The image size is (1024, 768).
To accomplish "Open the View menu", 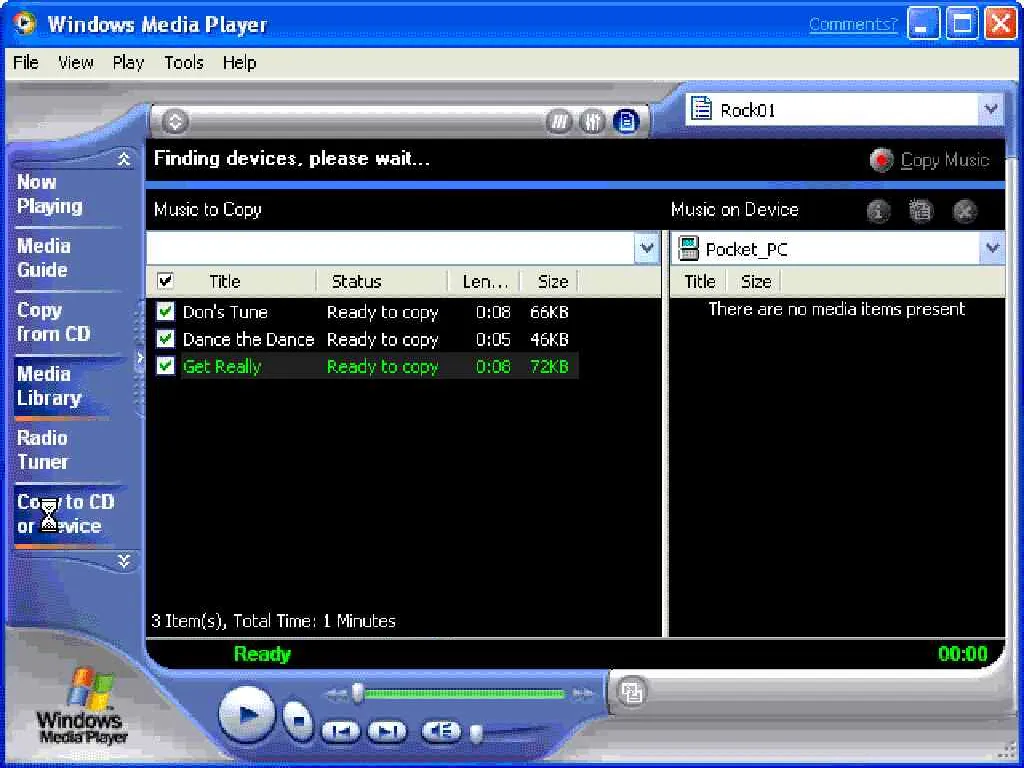I will click(76, 63).
